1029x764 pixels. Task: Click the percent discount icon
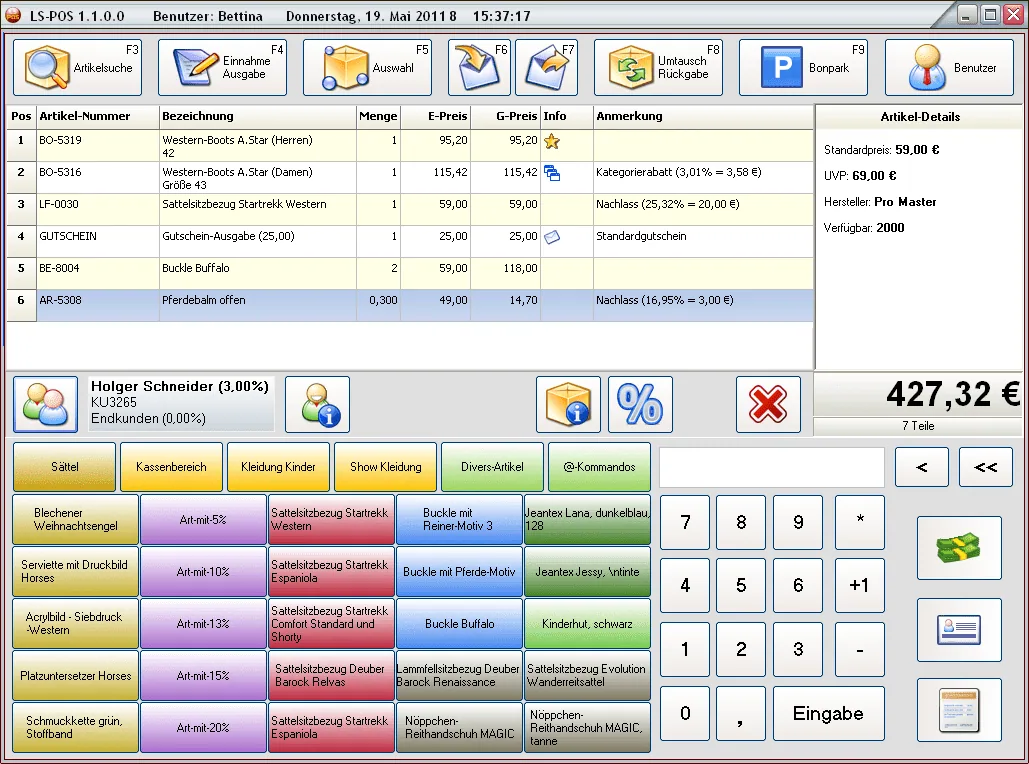click(x=640, y=404)
